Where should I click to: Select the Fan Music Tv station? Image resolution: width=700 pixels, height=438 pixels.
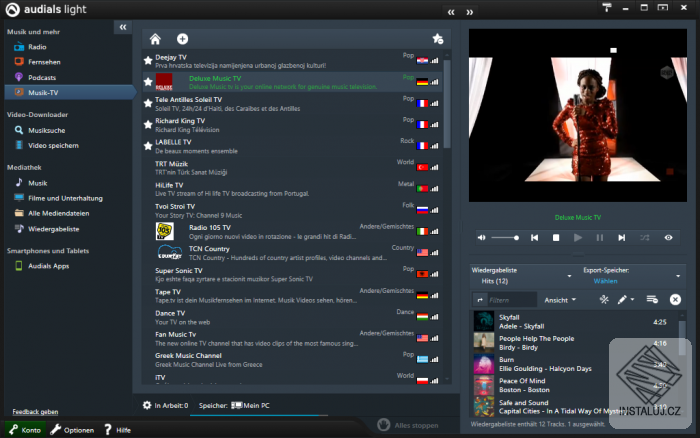(292, 339)
